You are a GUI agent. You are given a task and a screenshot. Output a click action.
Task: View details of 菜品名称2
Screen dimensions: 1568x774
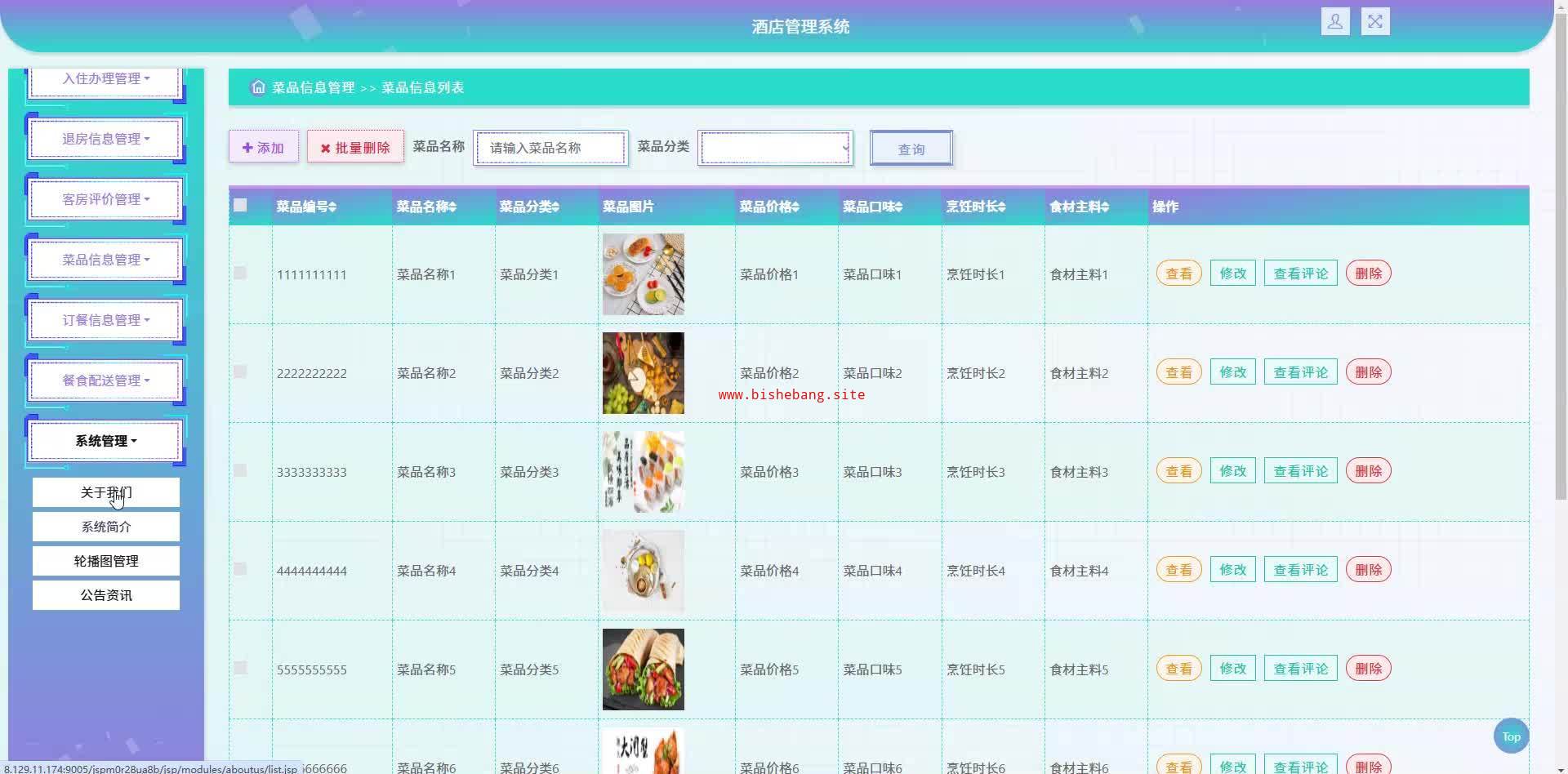tap(1178, 372)
